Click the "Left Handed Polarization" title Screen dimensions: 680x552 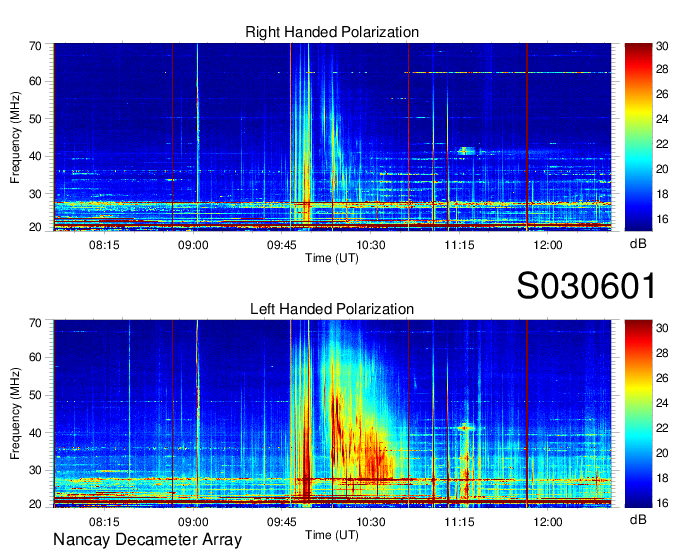tap(332, 309)
